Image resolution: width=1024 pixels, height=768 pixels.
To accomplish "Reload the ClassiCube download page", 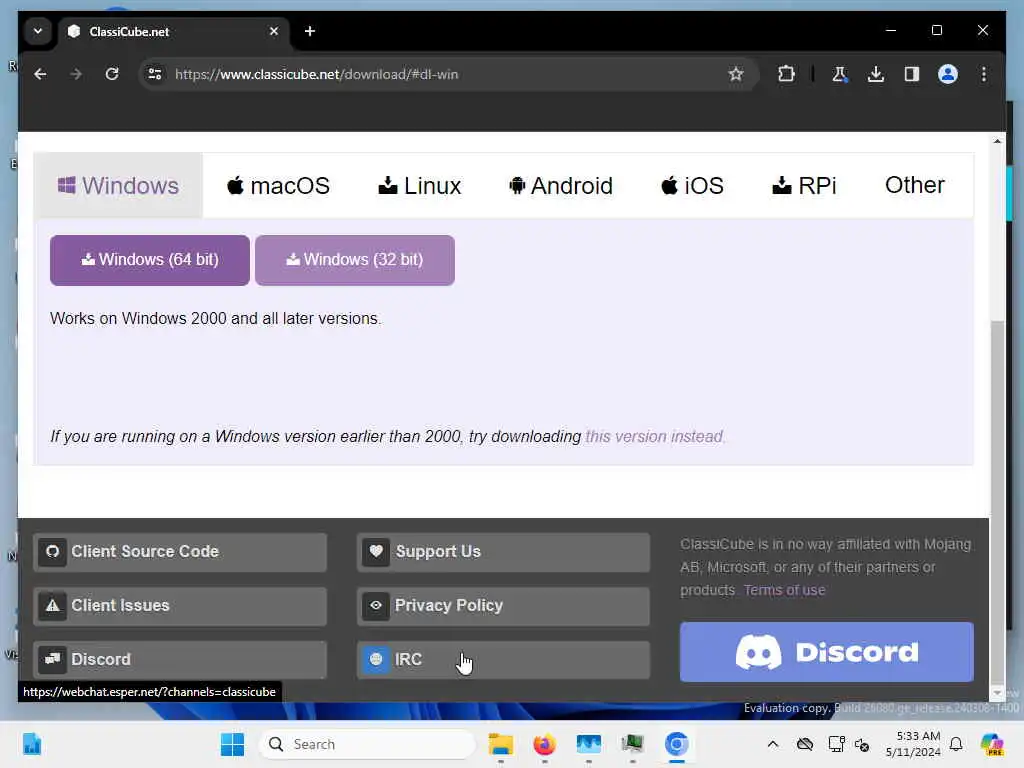I will pos(112,74).
